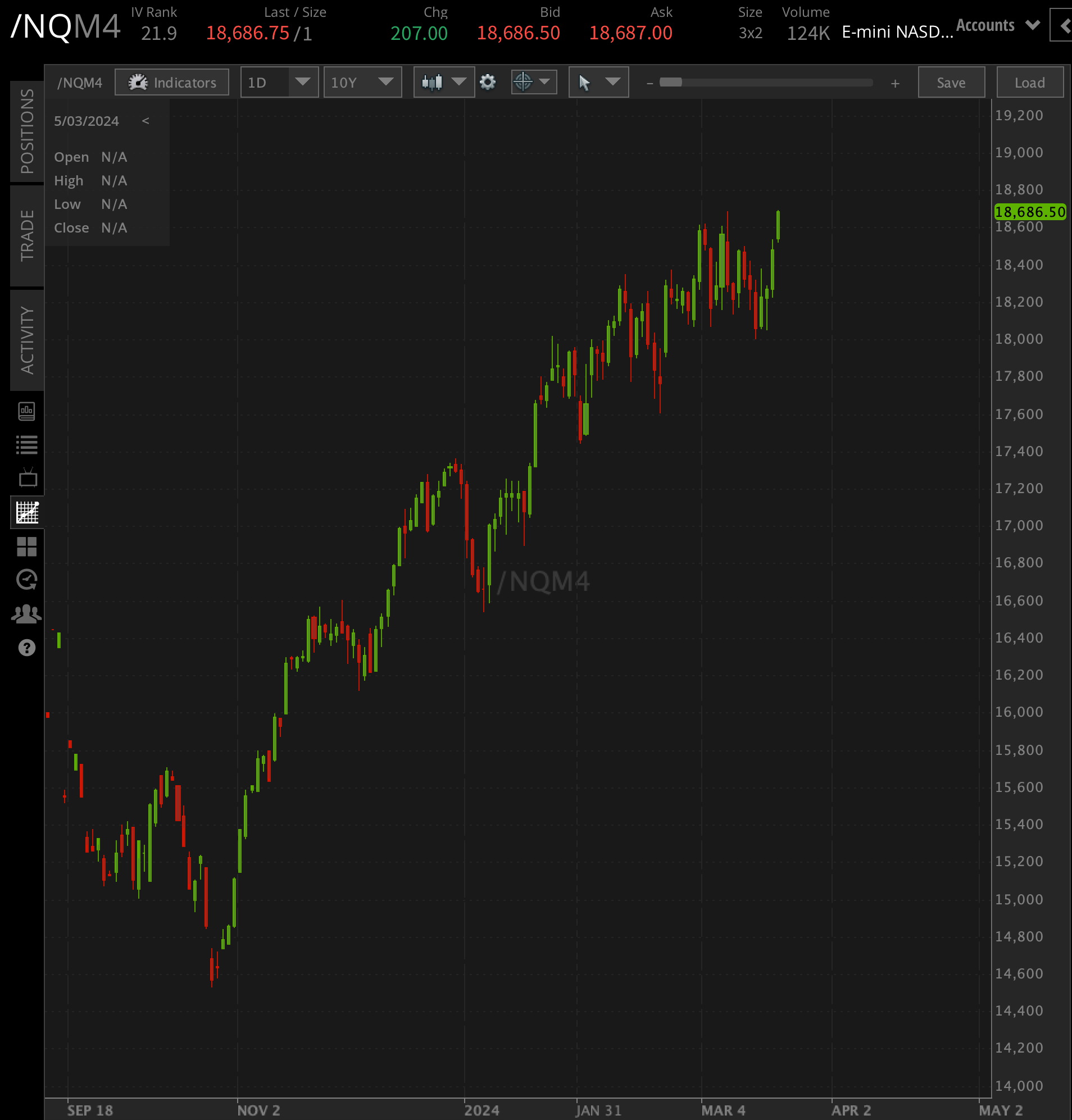Expand the Accounts dropdown
This screenshot has height=1120, width=1072.
998,25
